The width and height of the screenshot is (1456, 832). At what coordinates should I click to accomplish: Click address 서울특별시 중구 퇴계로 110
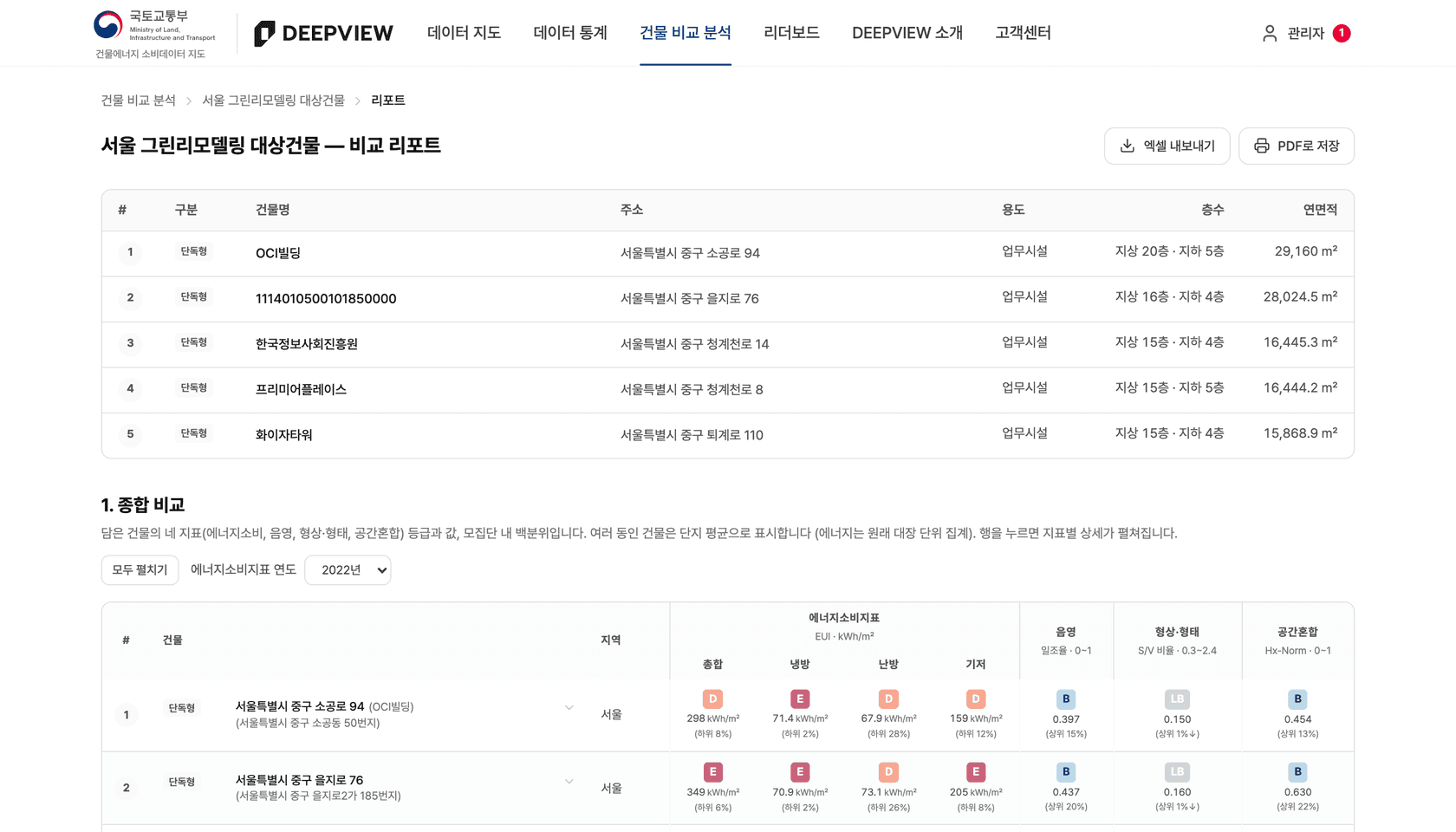(x=692, y=435)
